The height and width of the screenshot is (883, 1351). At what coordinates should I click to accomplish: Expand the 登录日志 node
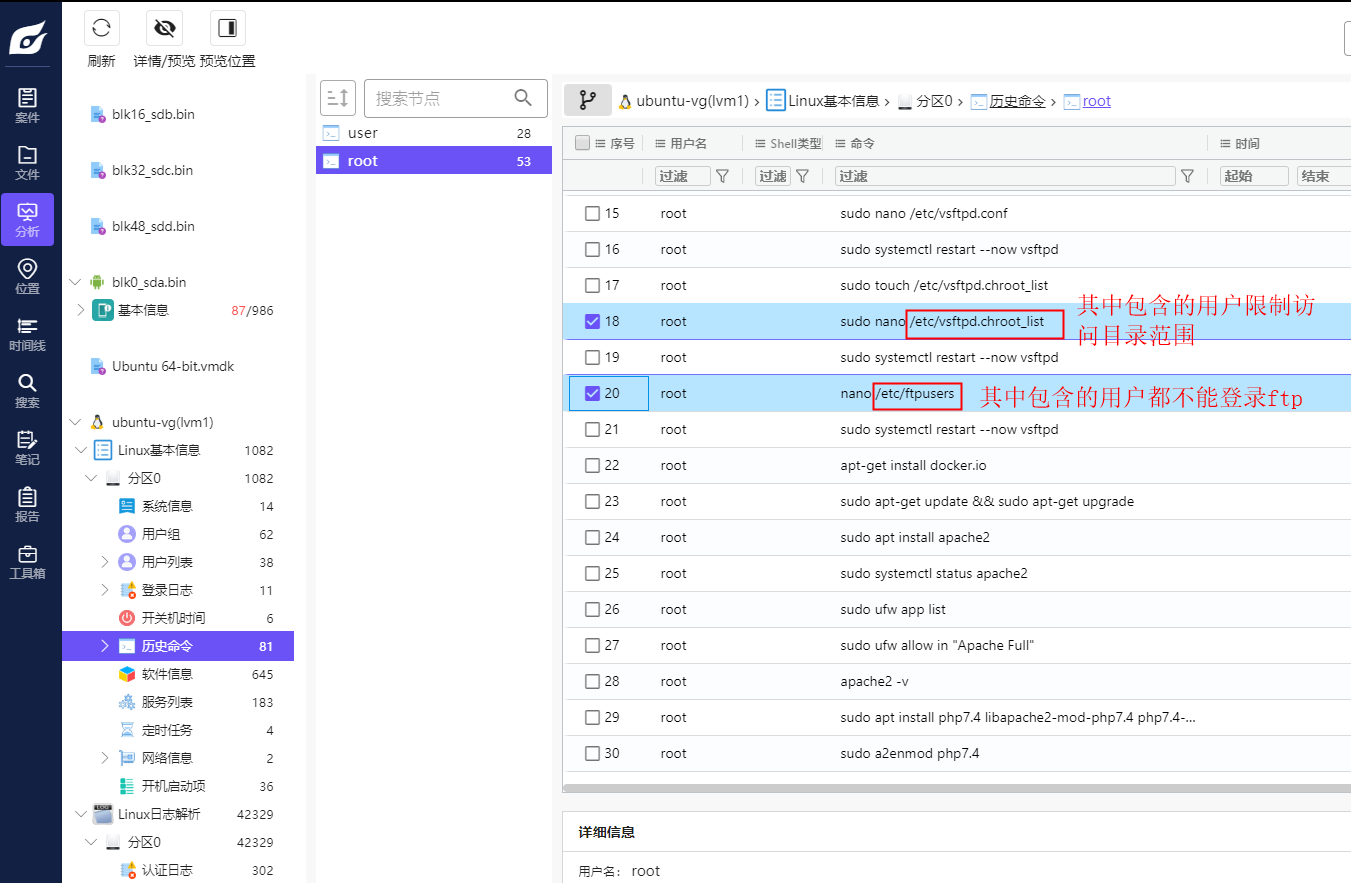(105, 590)
